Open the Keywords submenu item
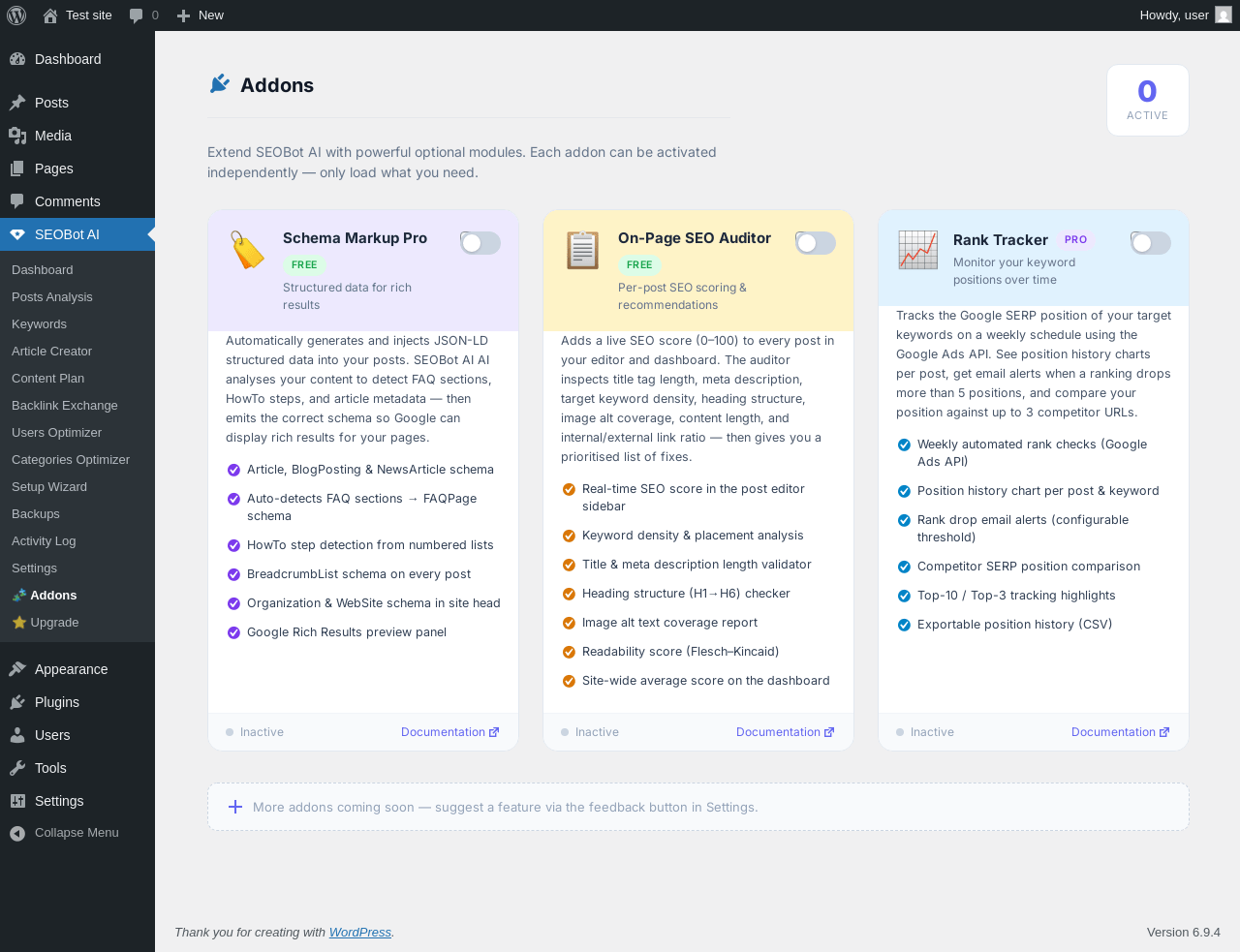The image size is (1240, 952). pyautogui.click(x=39, y=324)
